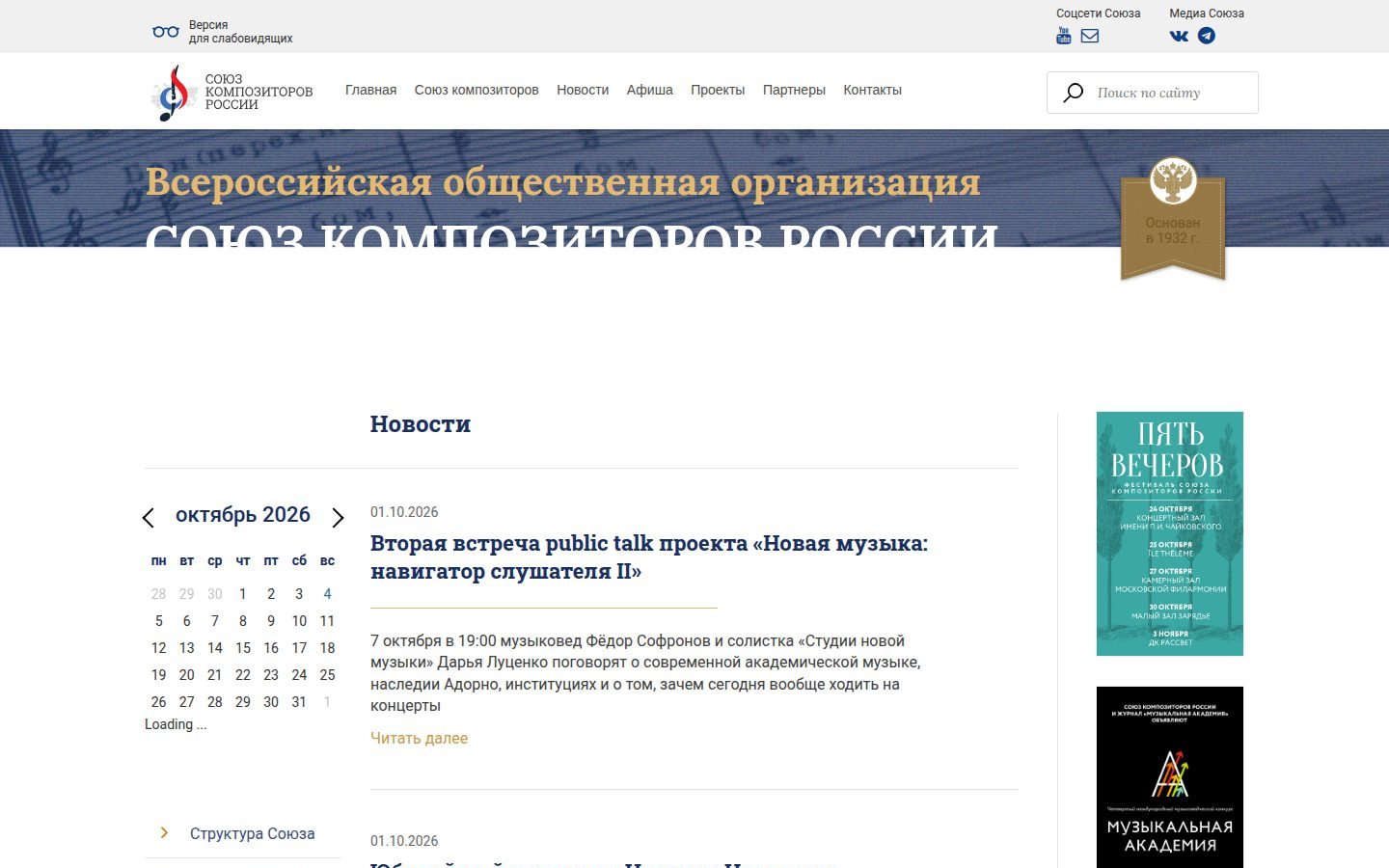Image resolution: width=1389 pixels, height=868 pixels.
Task: Select October 31 in the calendar
Action: (299, 702)
